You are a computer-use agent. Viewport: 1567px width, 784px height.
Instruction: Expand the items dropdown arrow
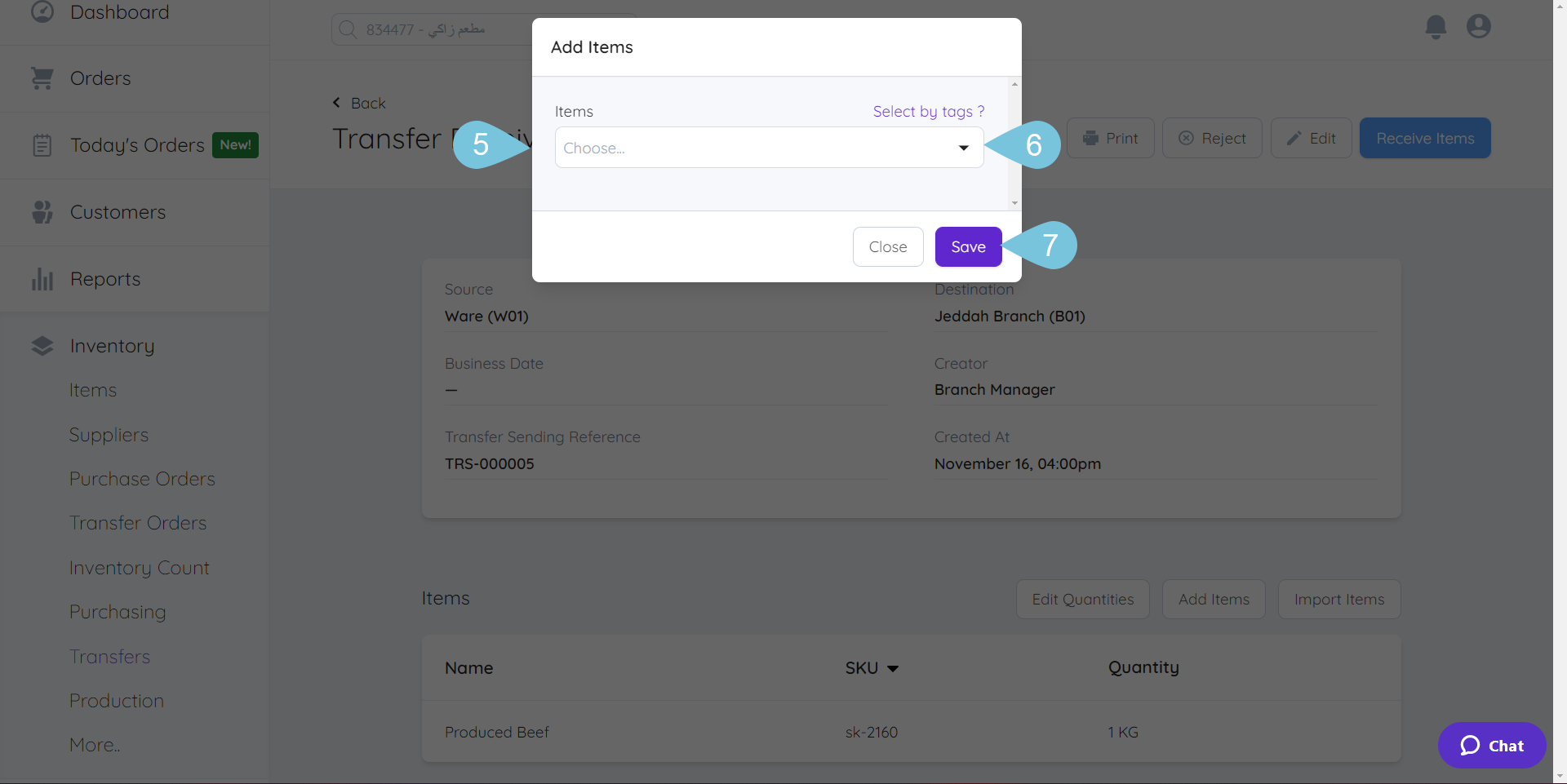[964, 148]
